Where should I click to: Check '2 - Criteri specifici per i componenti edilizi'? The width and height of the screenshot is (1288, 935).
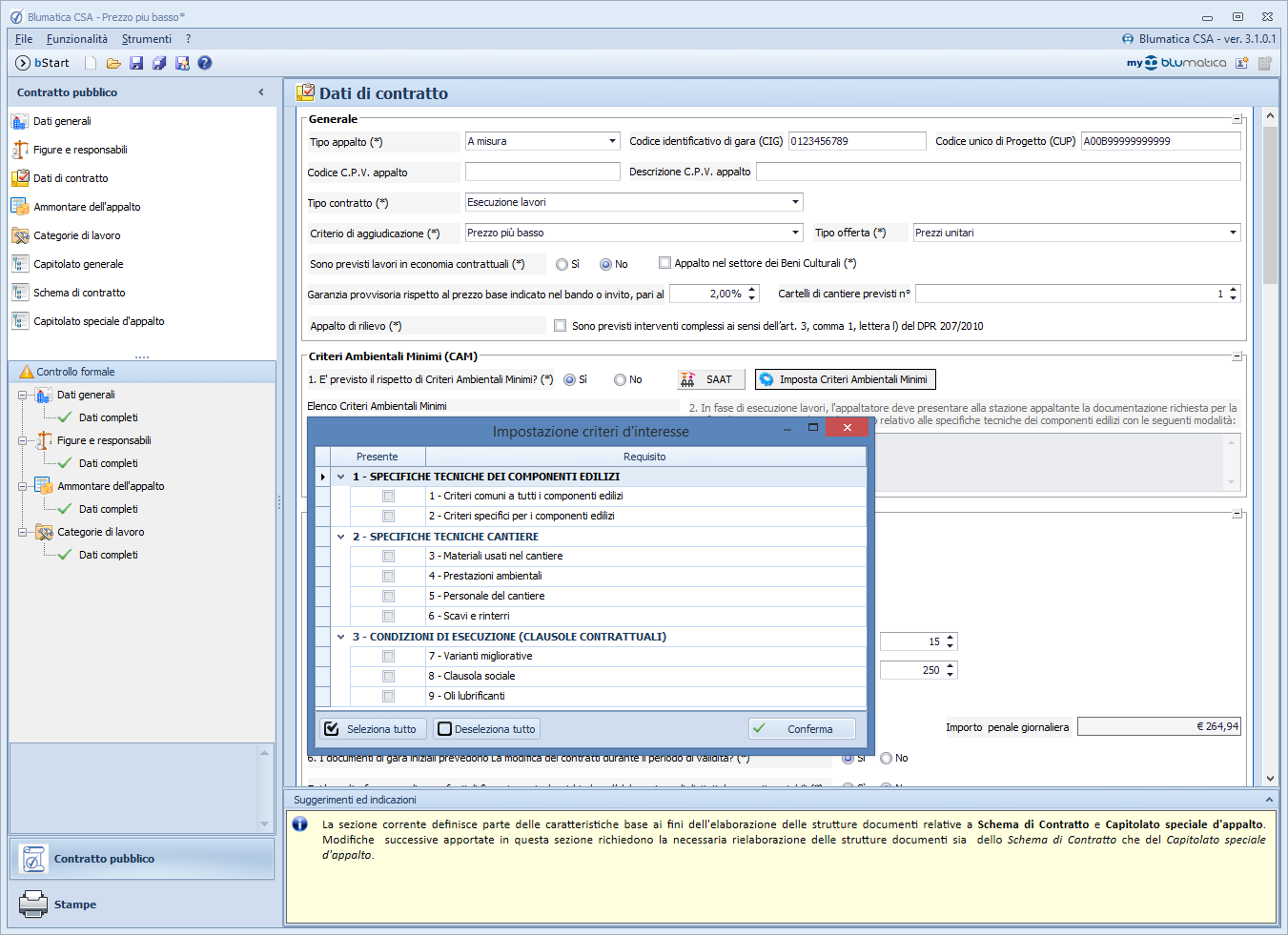(388, 516)
